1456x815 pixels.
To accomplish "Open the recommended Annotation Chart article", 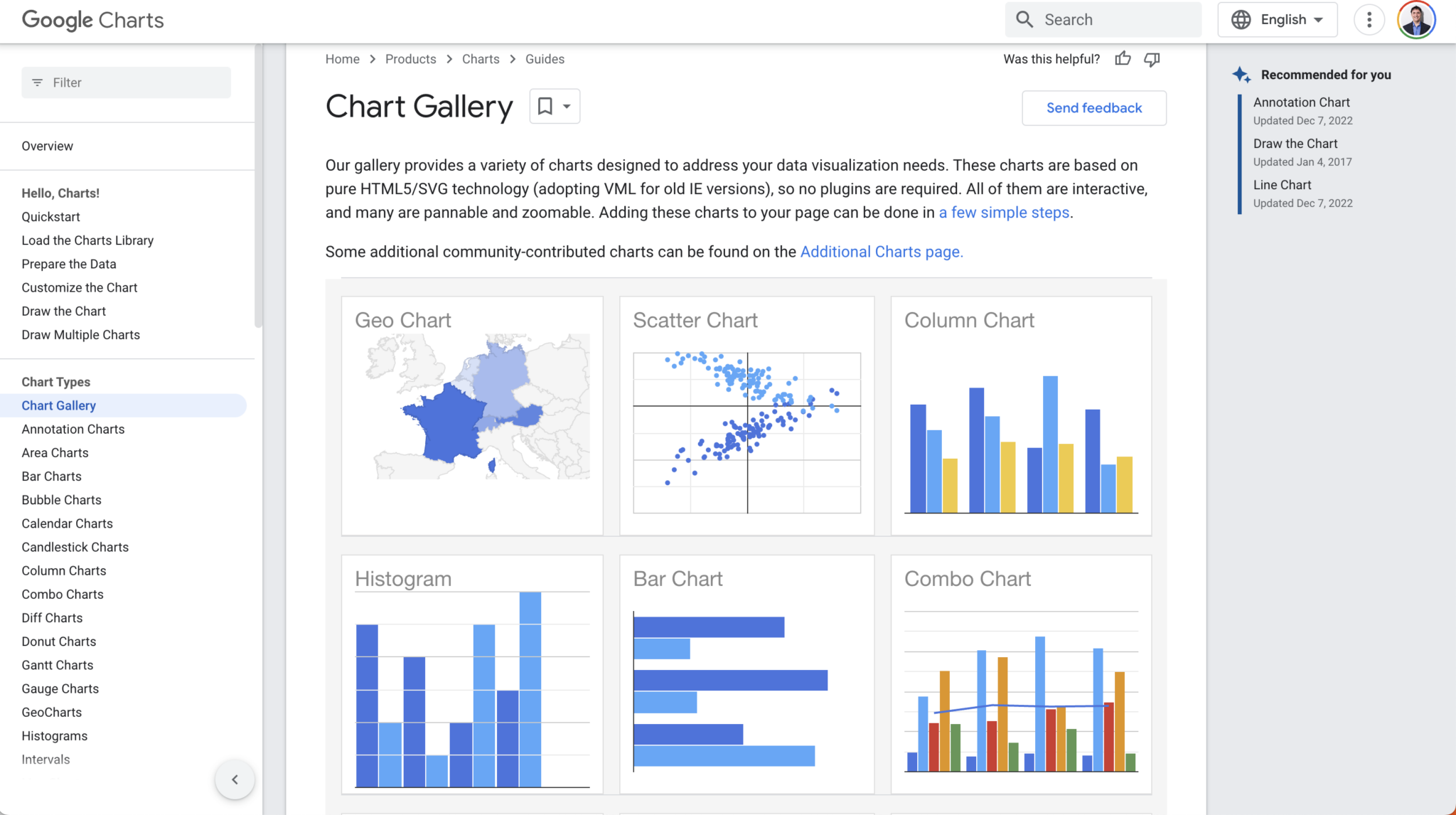I will (x=1301, y=102).
